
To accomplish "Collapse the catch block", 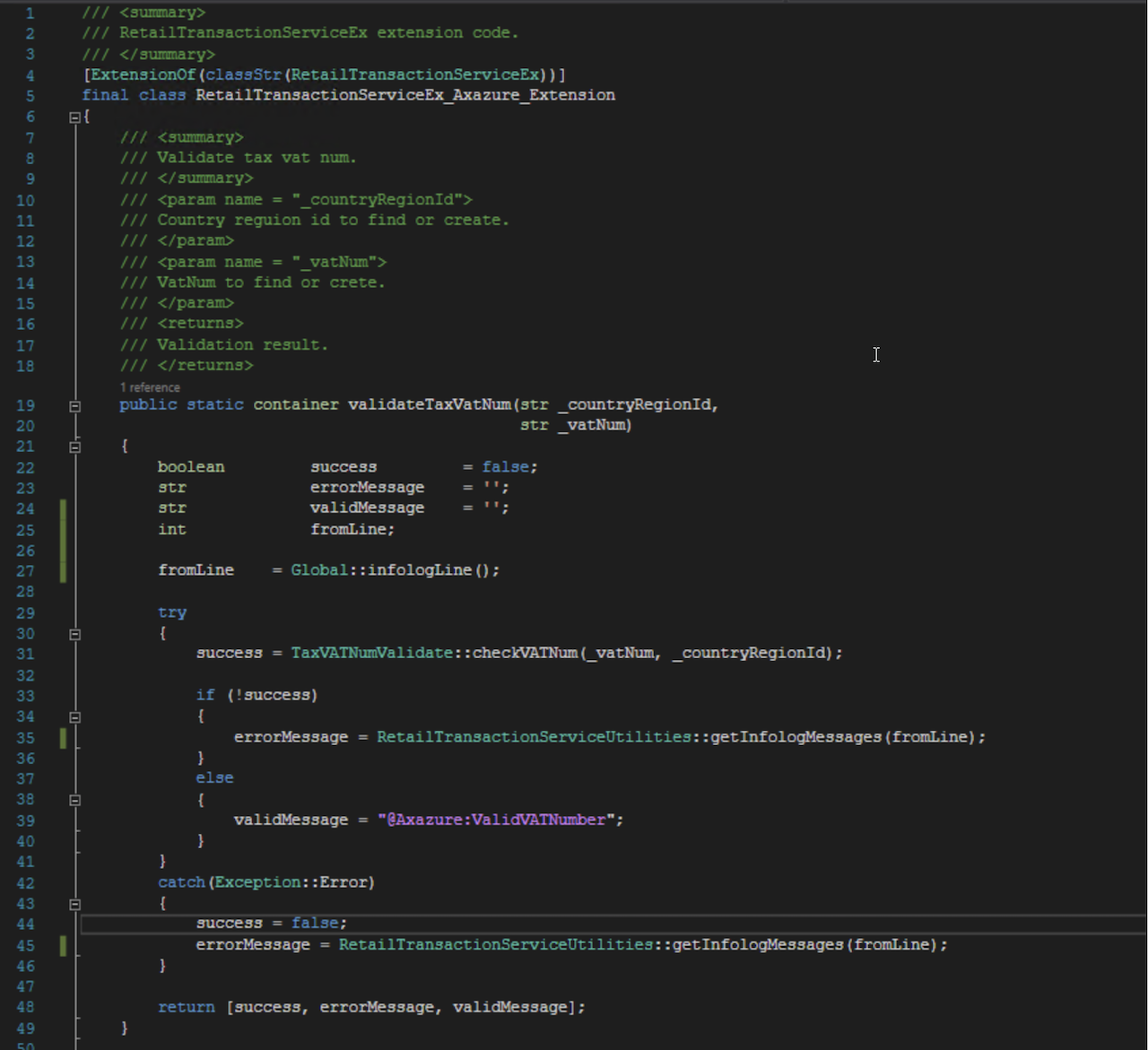I will click(x=75, y=905).
